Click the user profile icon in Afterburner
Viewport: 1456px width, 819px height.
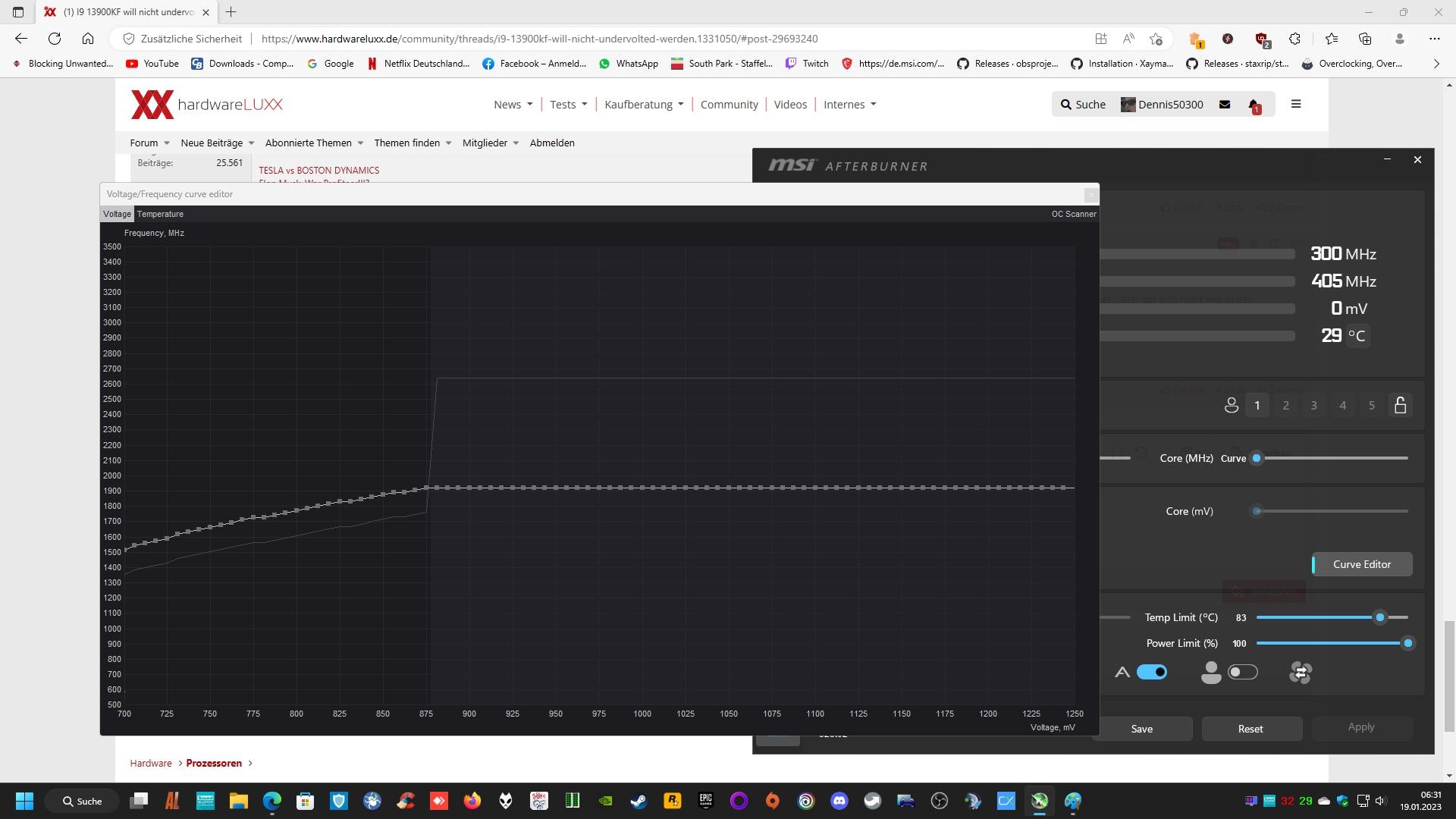point(1232,405)
